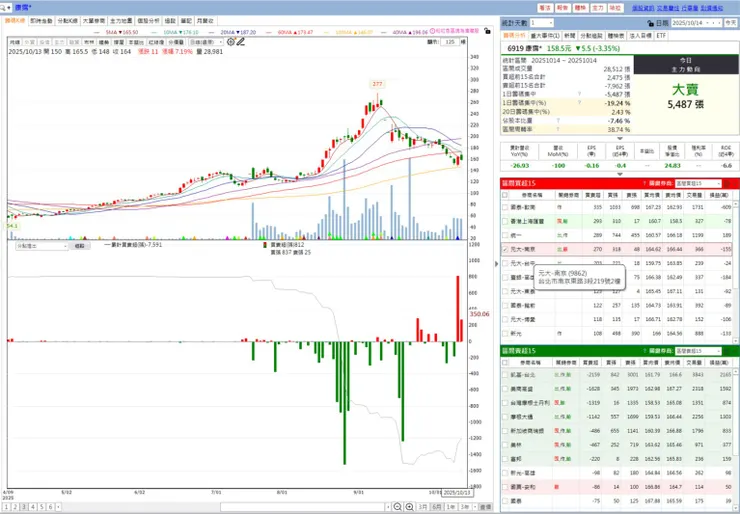This screenshot has width=740, height=514.
Task: Open the 日線 period dropdown in chart toolbar
Action: click(x=206, y=42)
